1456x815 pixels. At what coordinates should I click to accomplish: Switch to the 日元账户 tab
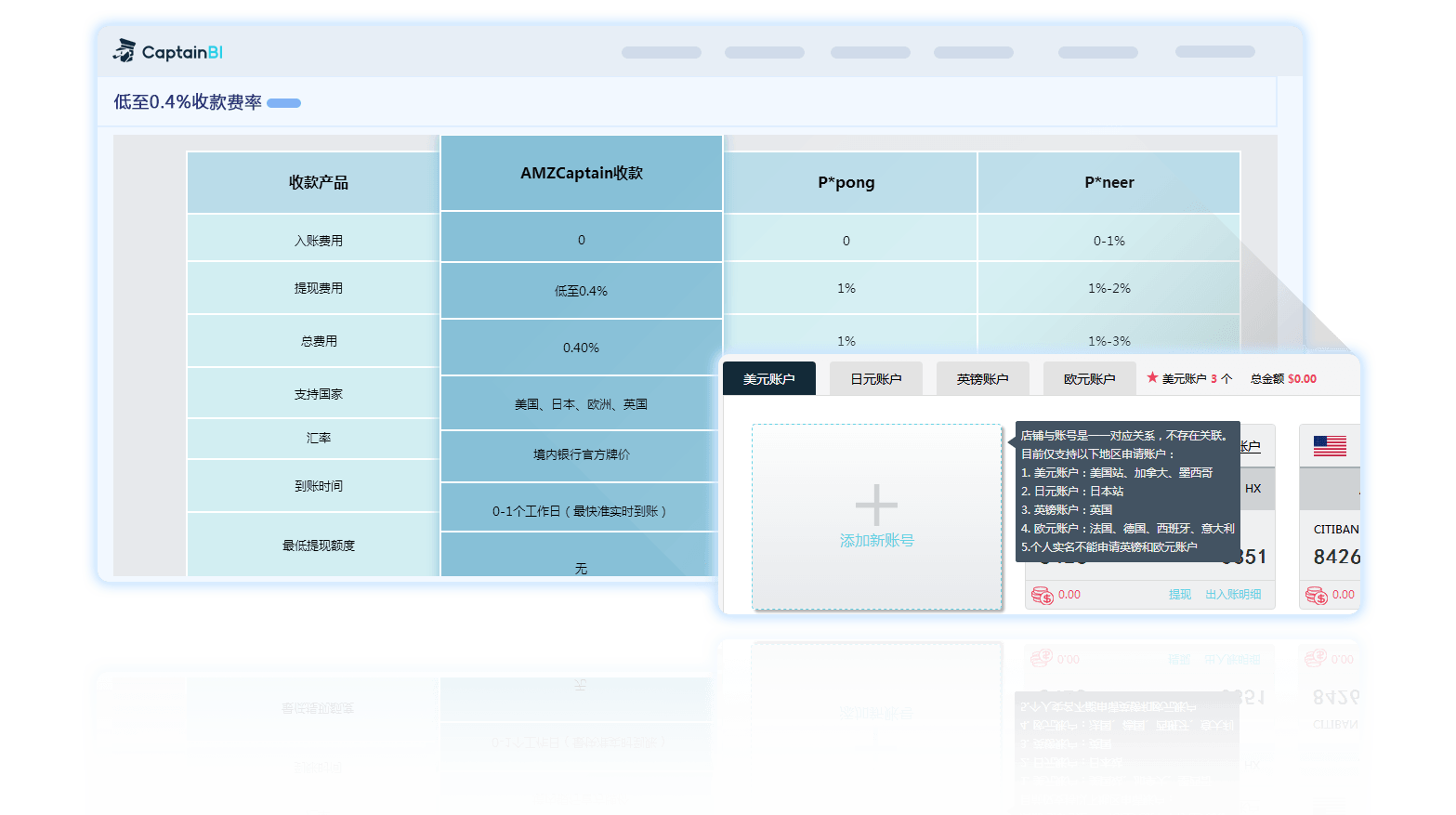coord(876,378)
